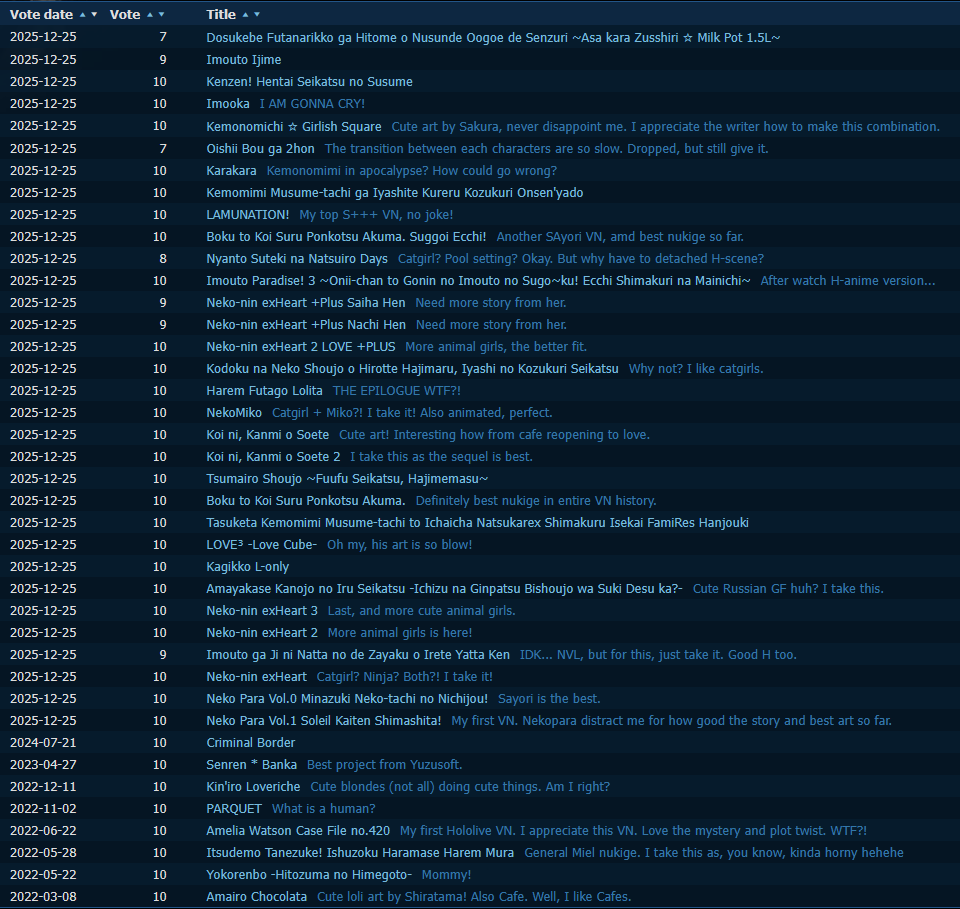Open Kemonomichi ☆ Girlish Square entry
The height and width of the screenshot is (909, 960).
point(294,126)
